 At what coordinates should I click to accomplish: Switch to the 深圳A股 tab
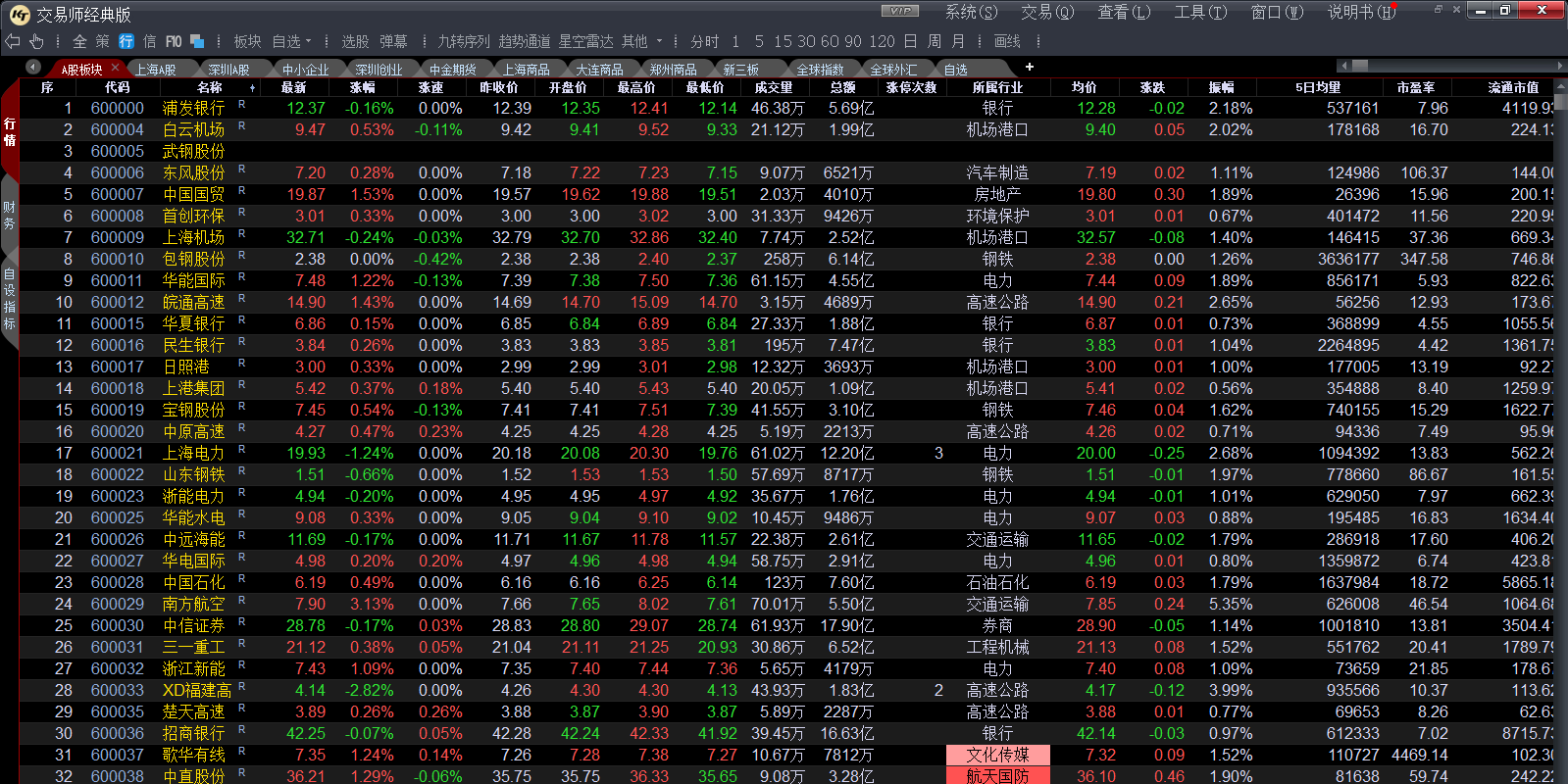pyautogui.click(x=228, y=70)
